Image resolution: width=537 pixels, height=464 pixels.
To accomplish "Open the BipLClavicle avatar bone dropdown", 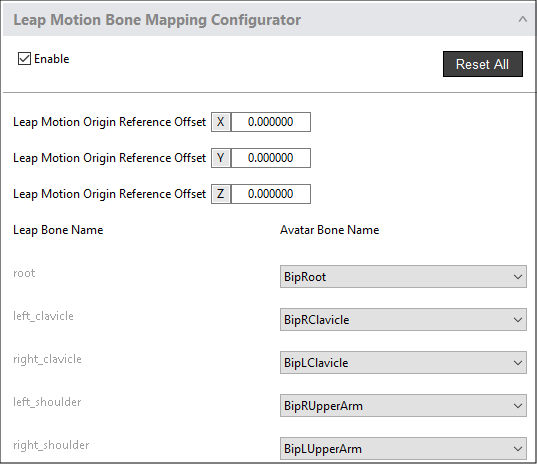I will click(x=403, y=362).
